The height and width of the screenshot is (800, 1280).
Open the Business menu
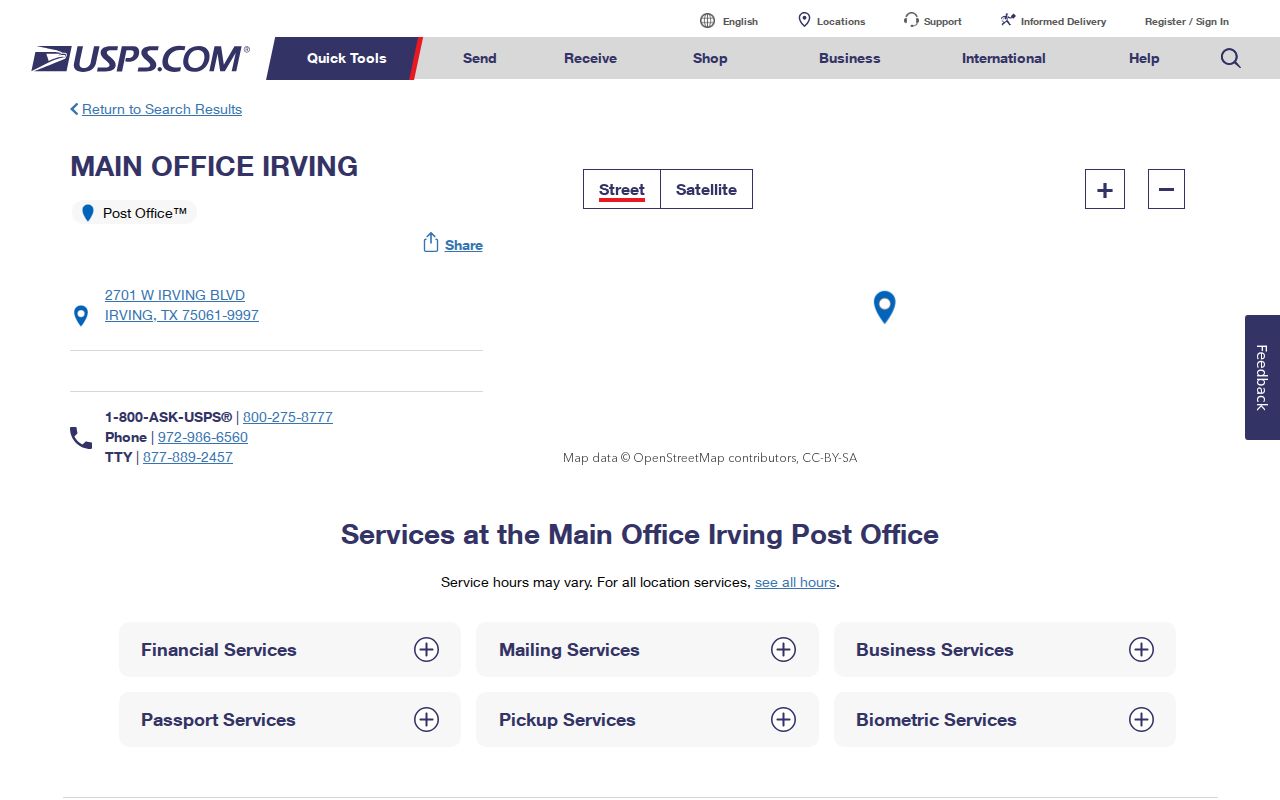850,58
